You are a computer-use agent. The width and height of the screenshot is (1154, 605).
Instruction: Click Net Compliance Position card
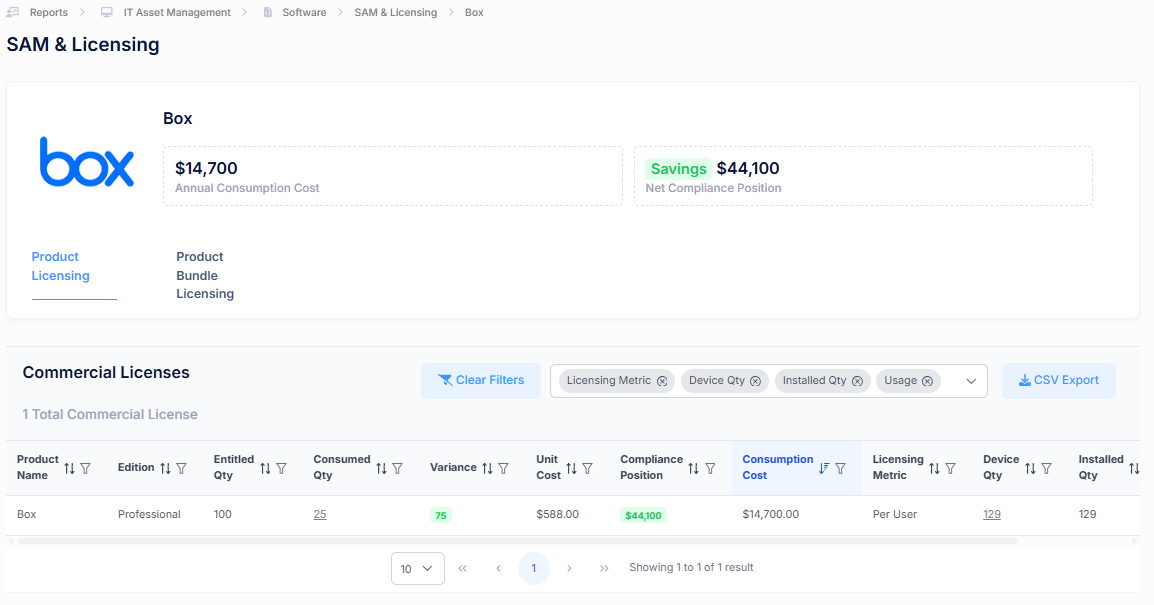click(863, 176)
